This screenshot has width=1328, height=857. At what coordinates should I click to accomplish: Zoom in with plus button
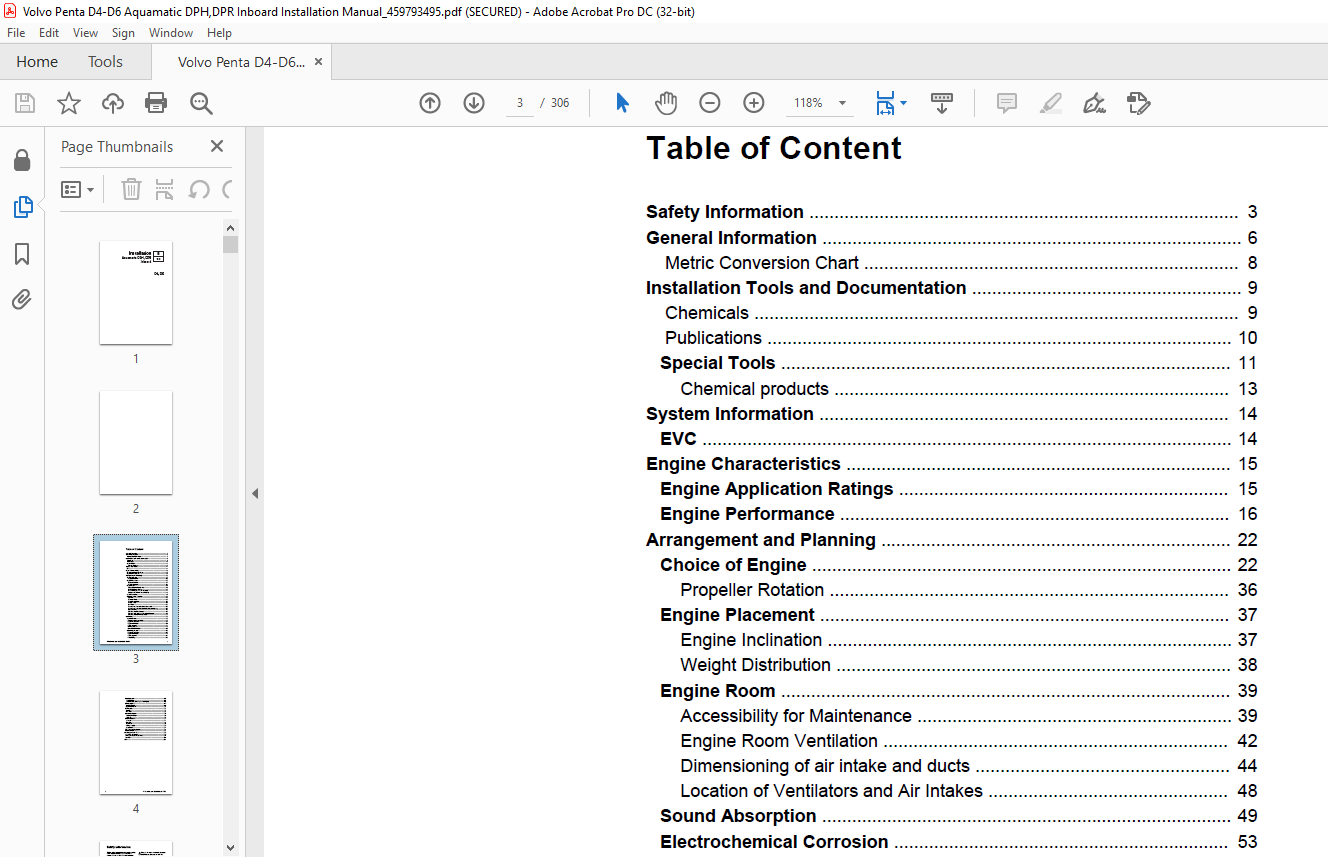754,103
